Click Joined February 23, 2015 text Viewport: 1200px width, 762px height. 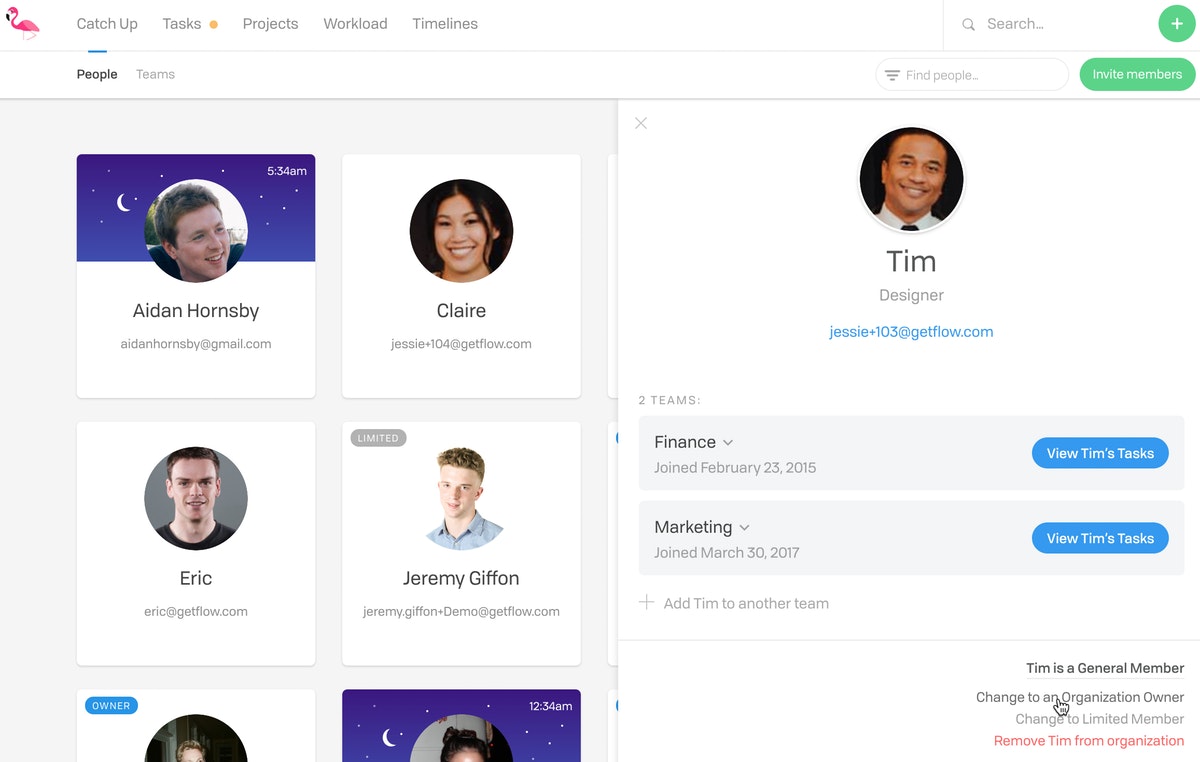735,467
